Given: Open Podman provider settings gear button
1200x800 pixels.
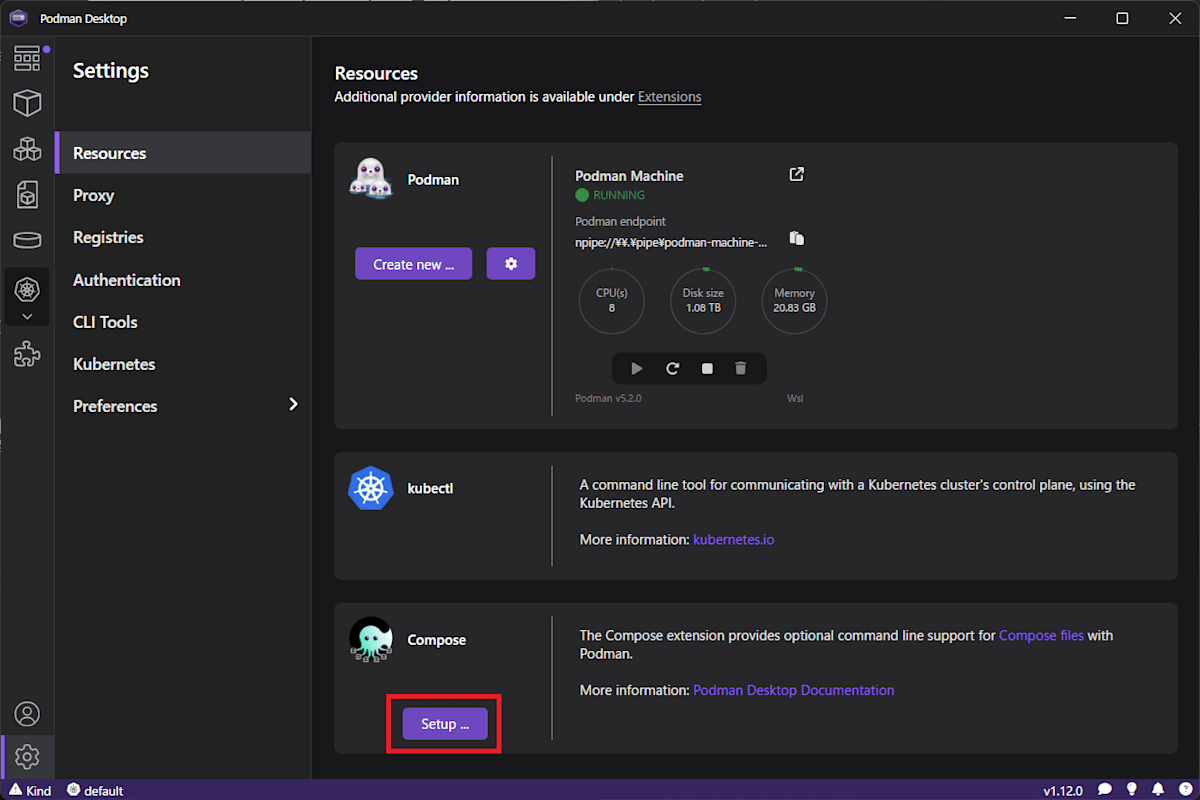Looking at the screenshot, I should point(511,264).
